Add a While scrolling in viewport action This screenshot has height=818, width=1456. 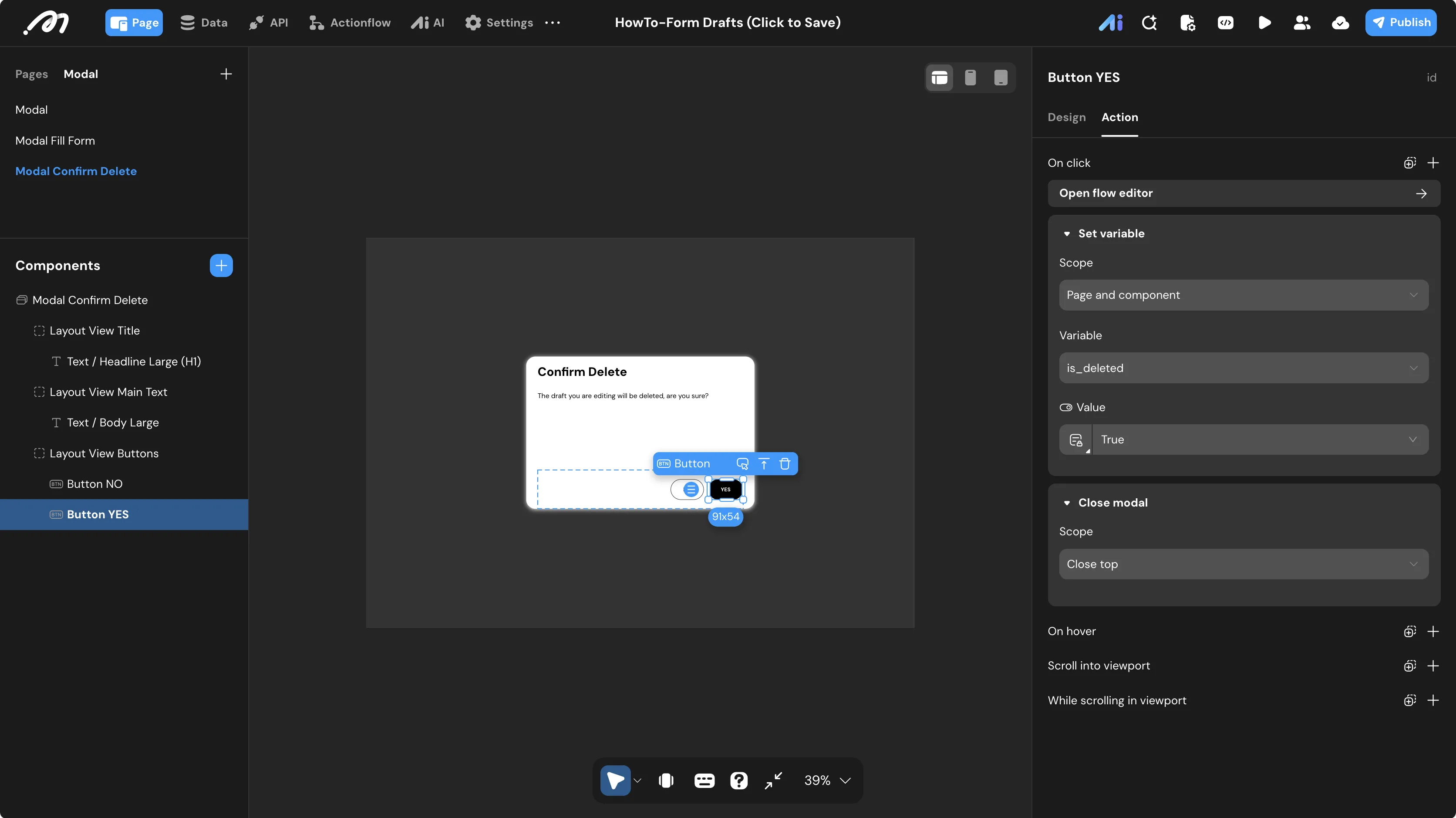click(x=1433, y=700)
